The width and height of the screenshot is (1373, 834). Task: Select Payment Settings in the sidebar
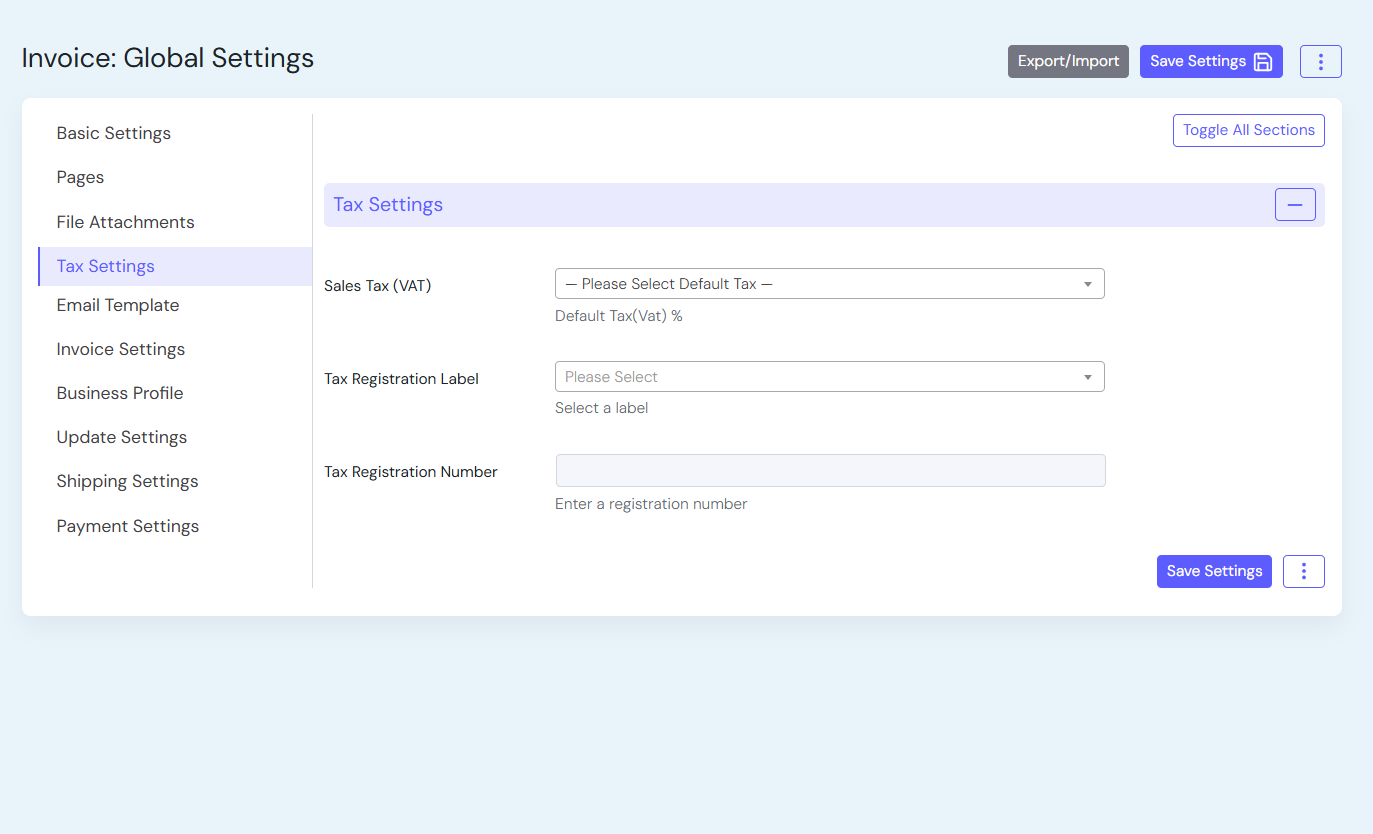[x=128, y=526]
